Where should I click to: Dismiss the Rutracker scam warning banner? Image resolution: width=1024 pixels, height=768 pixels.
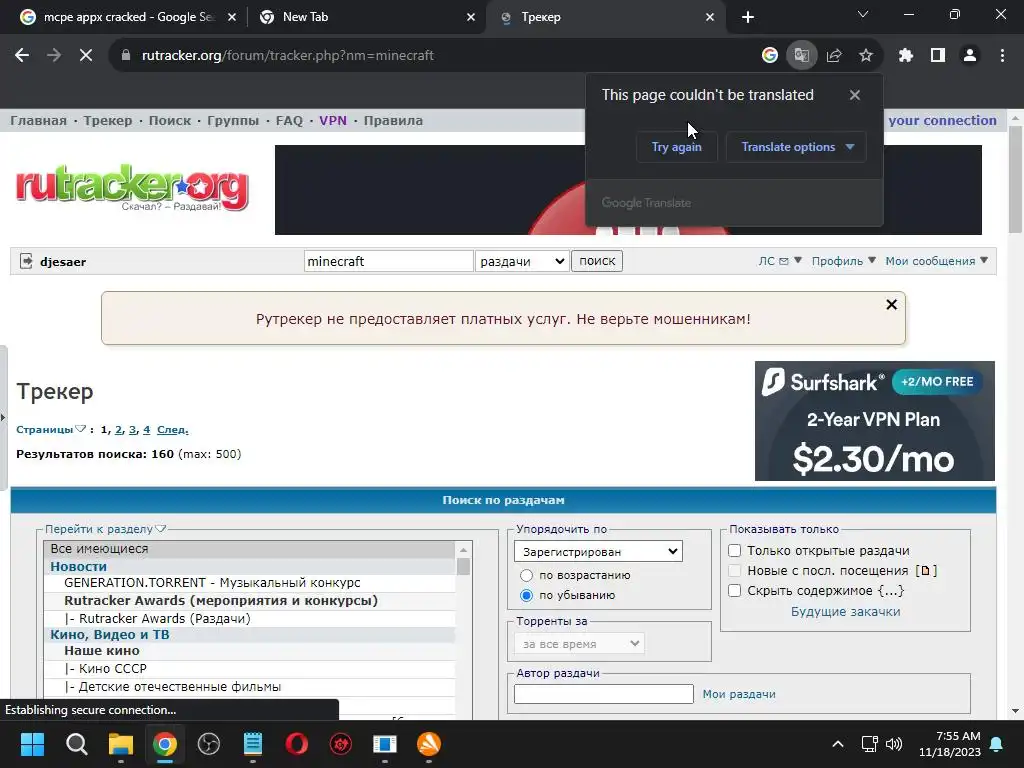point(891,304)
